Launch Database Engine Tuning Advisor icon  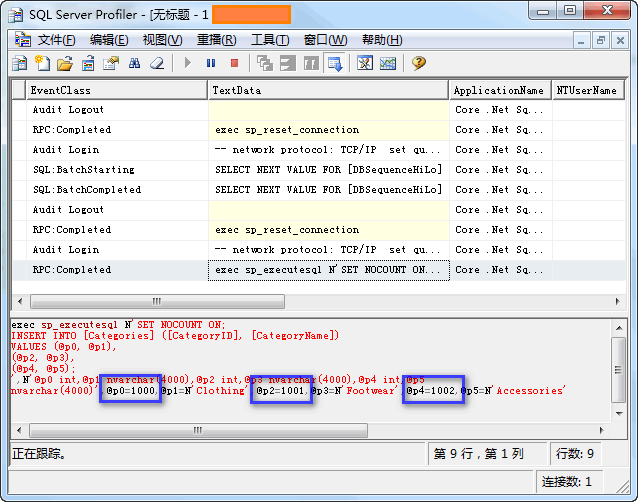365,63
